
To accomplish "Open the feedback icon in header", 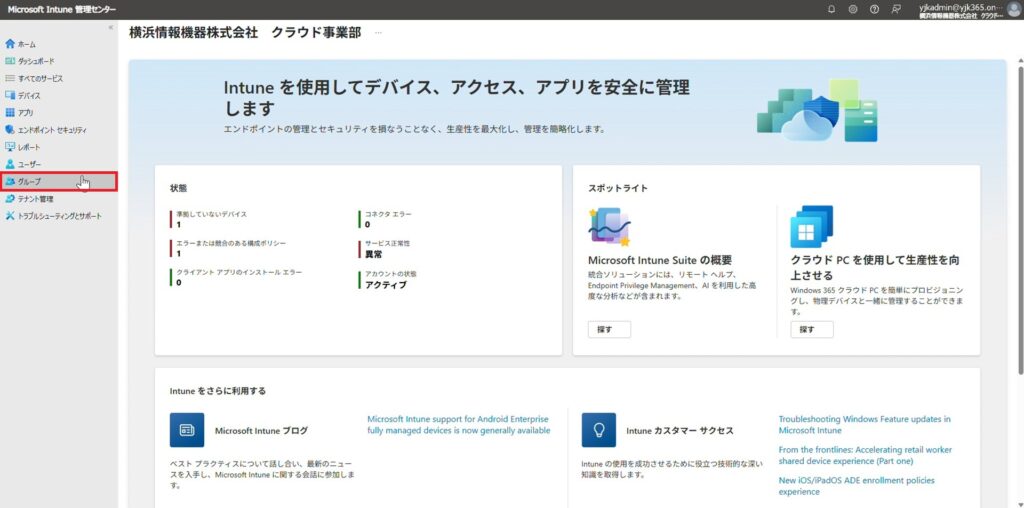I will [896, 9].
